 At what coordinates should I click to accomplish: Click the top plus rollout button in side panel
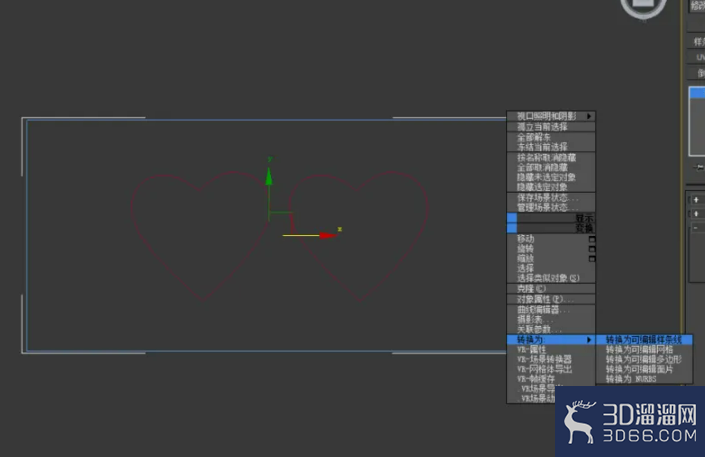[696, 200]
